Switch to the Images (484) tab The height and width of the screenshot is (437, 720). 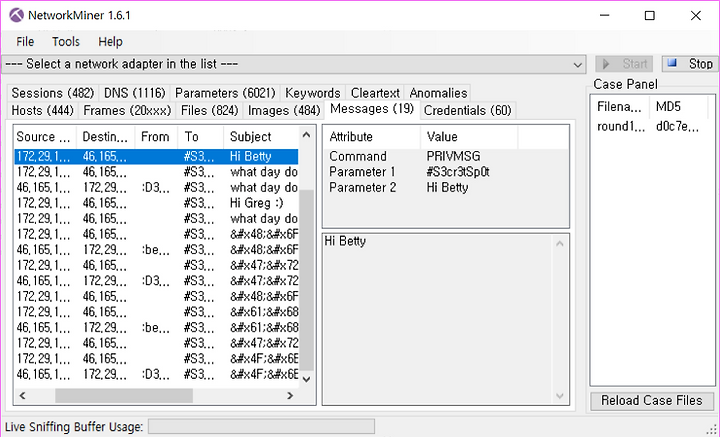tap(284, 111)
